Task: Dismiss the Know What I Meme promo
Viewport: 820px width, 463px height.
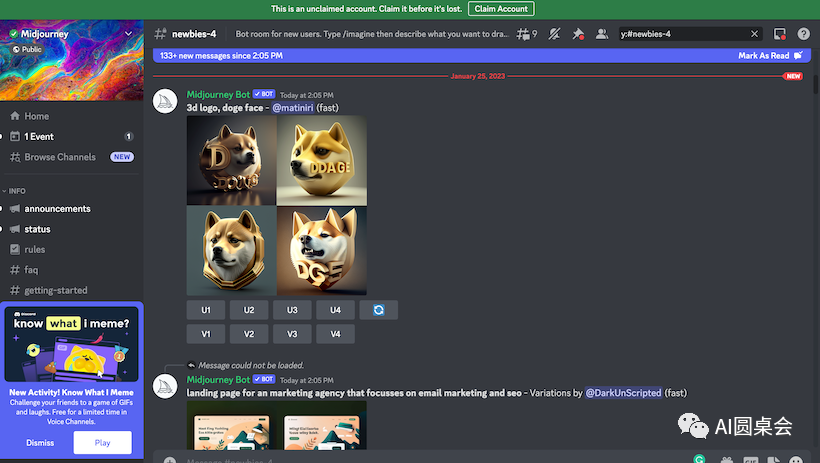Action: [x=40, y=443]
